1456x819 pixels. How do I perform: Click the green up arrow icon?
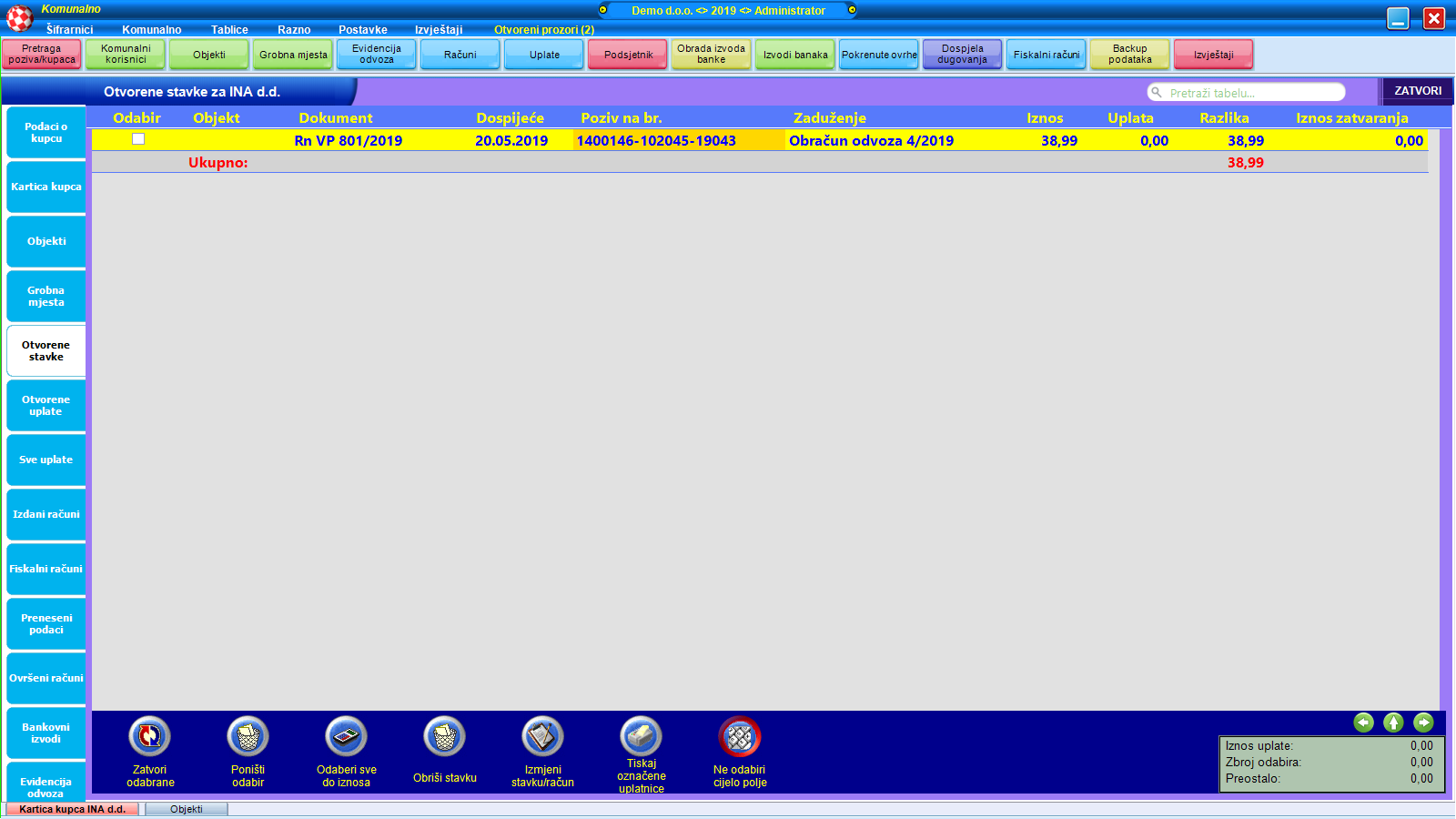[1393, 723]
